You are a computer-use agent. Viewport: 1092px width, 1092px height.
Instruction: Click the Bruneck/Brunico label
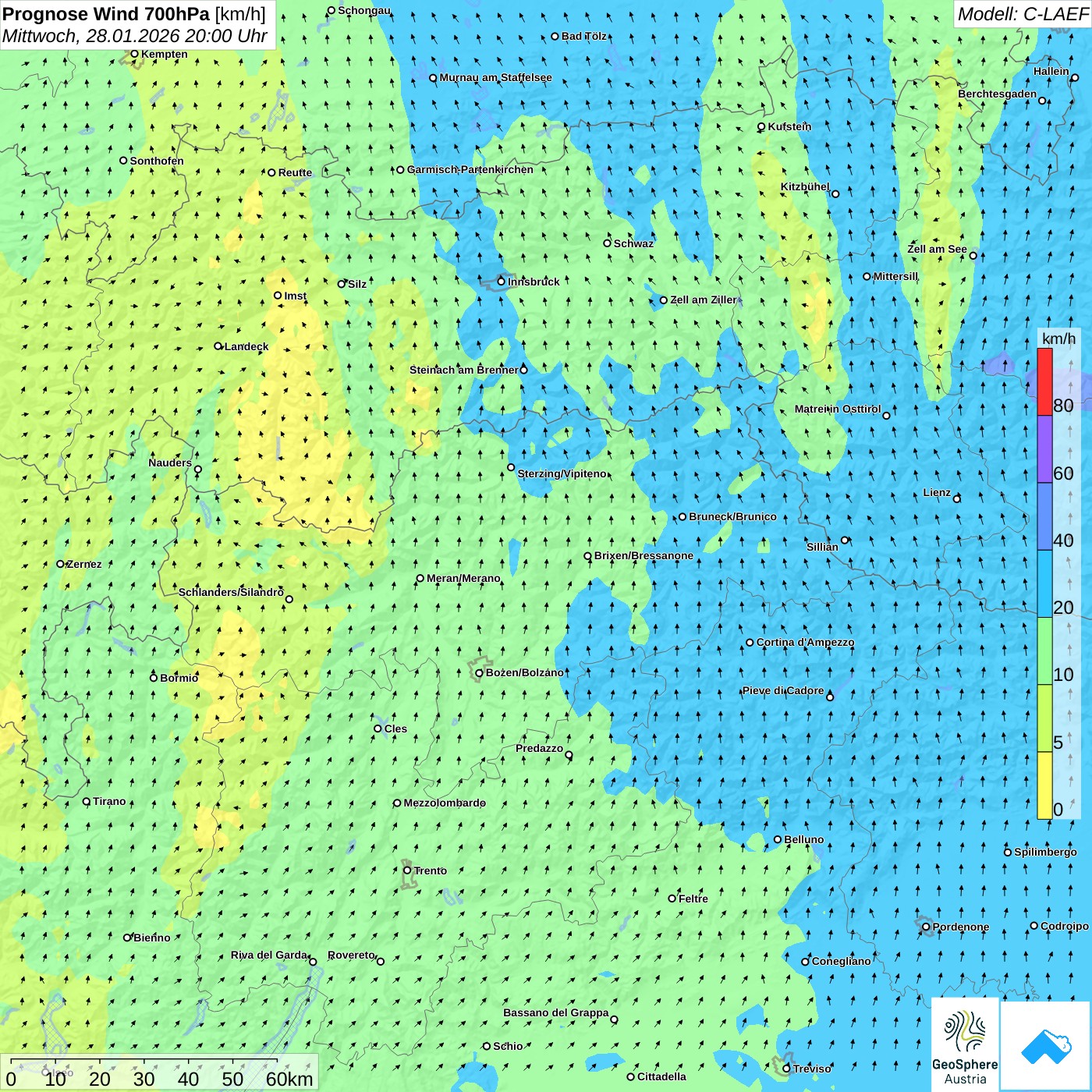[733, 516]
